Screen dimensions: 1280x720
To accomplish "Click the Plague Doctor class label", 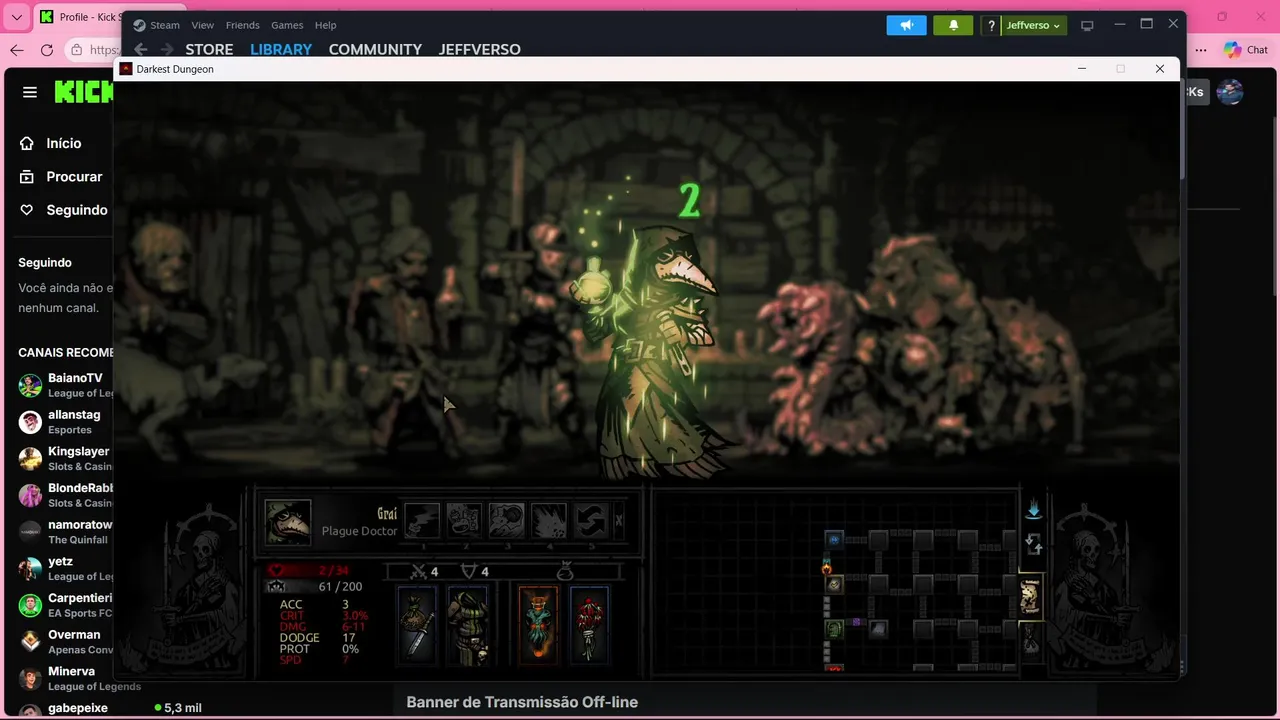I will (x=359, y=531).
